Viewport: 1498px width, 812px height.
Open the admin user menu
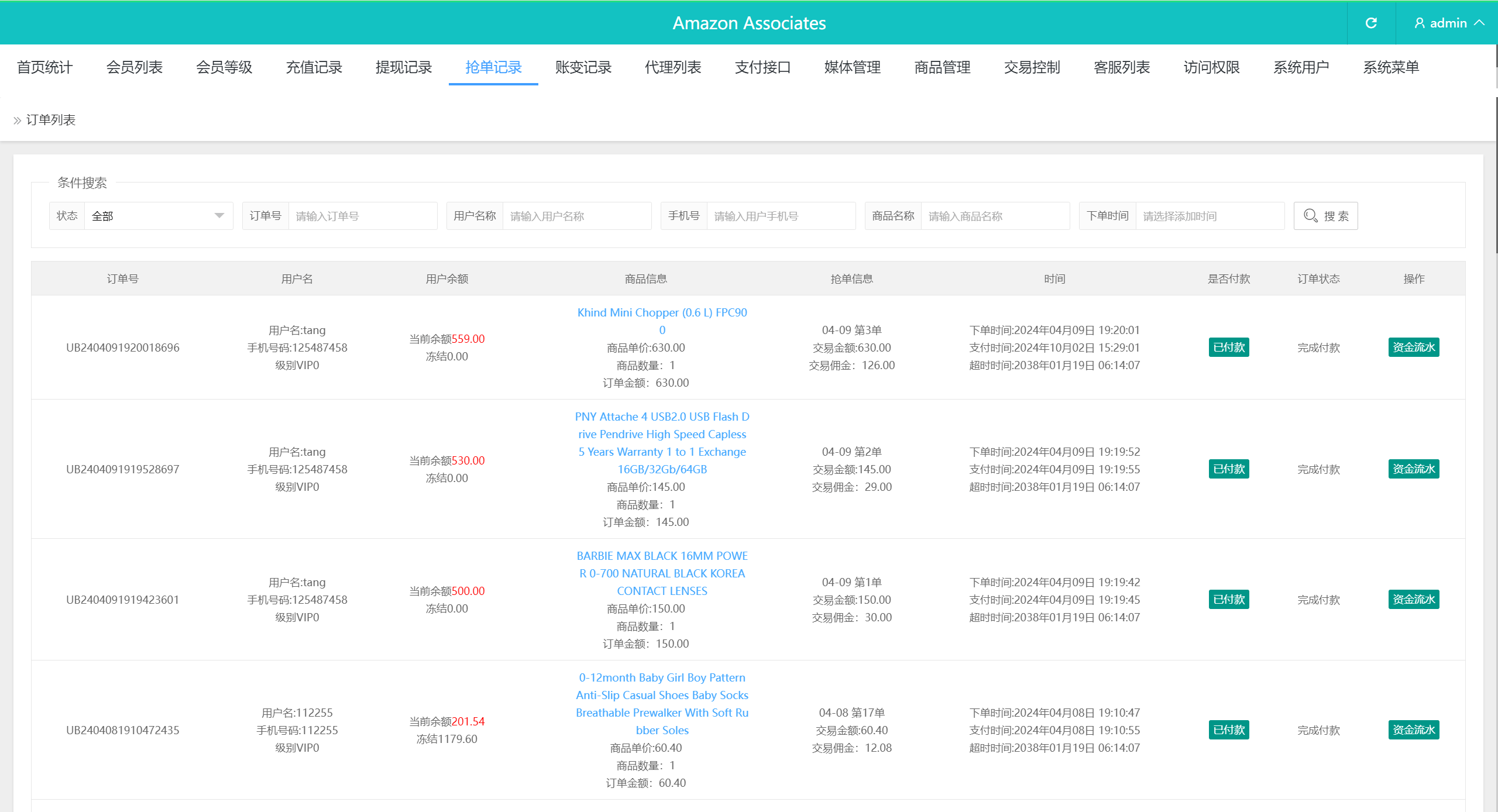(x=1449, y=23)
